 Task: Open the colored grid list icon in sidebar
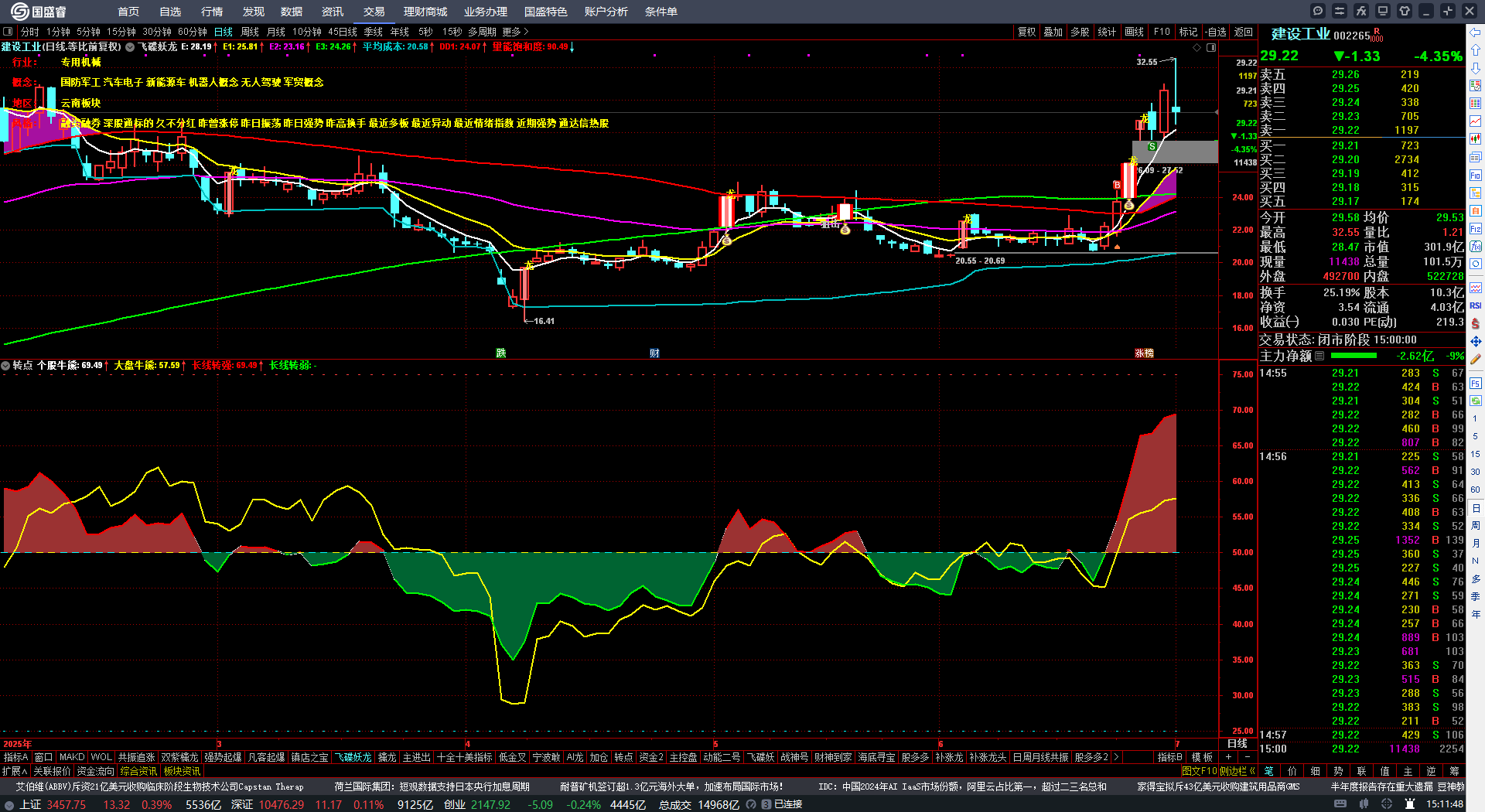tap(1476, 104)
